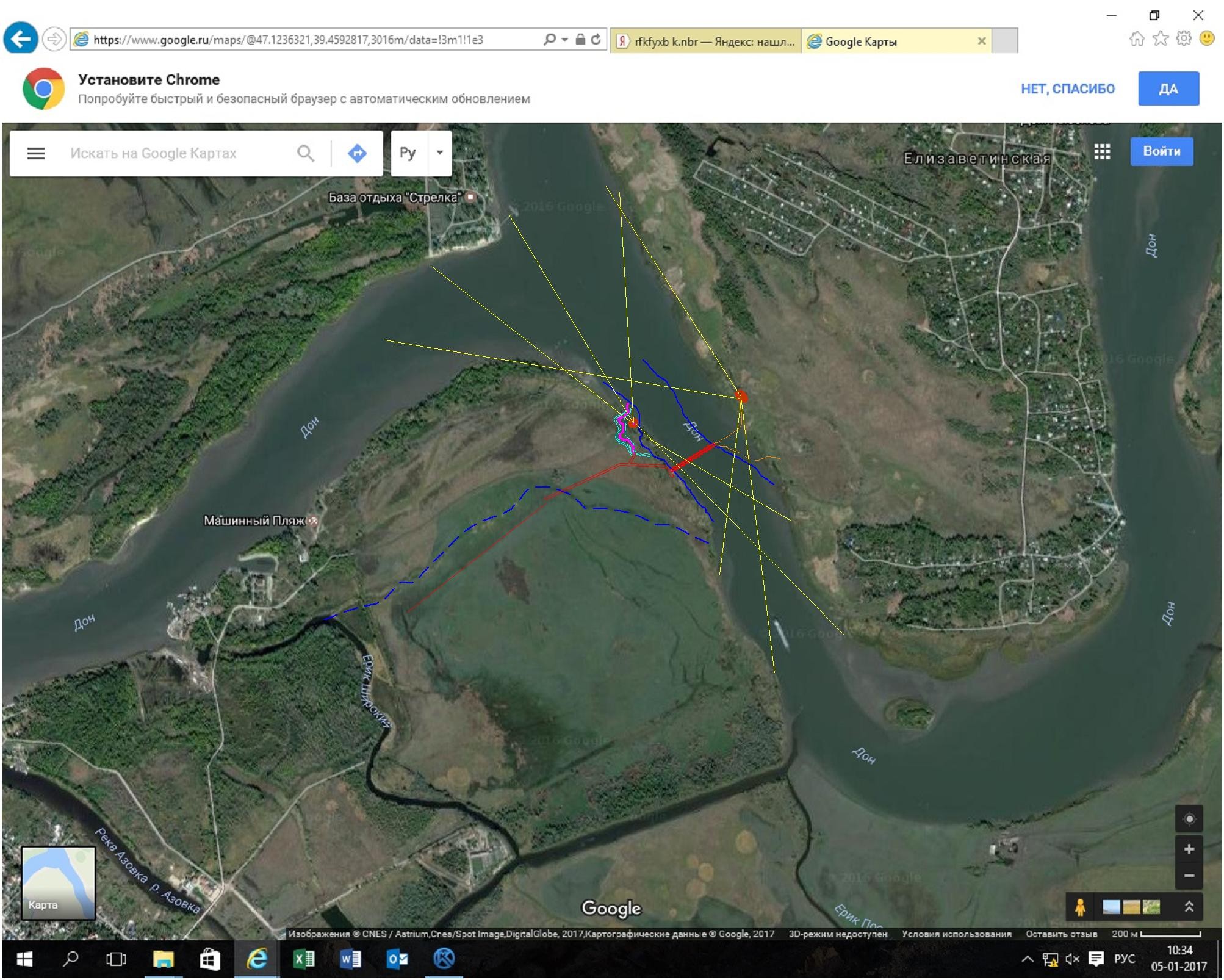Select the Street View pegman icon
Screen dimensions: 1224x980
[x=1080, y=907]
